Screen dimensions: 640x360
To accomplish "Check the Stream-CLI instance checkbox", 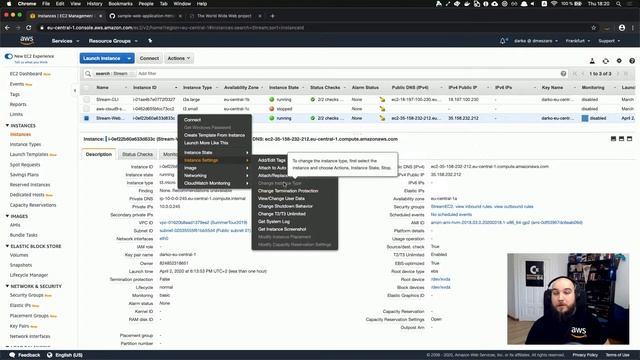I will tap(86, 99).
